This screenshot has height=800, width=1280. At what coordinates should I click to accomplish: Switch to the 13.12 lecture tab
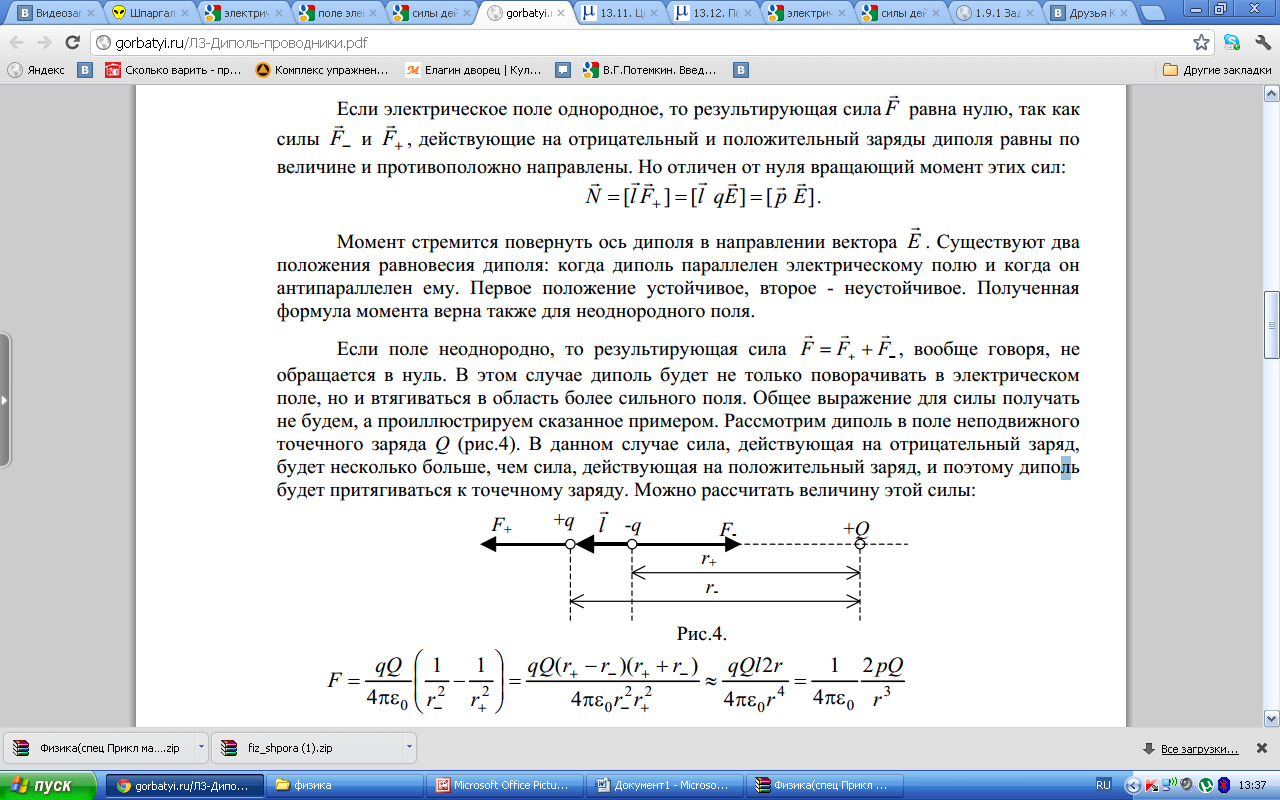pos(716,14)
